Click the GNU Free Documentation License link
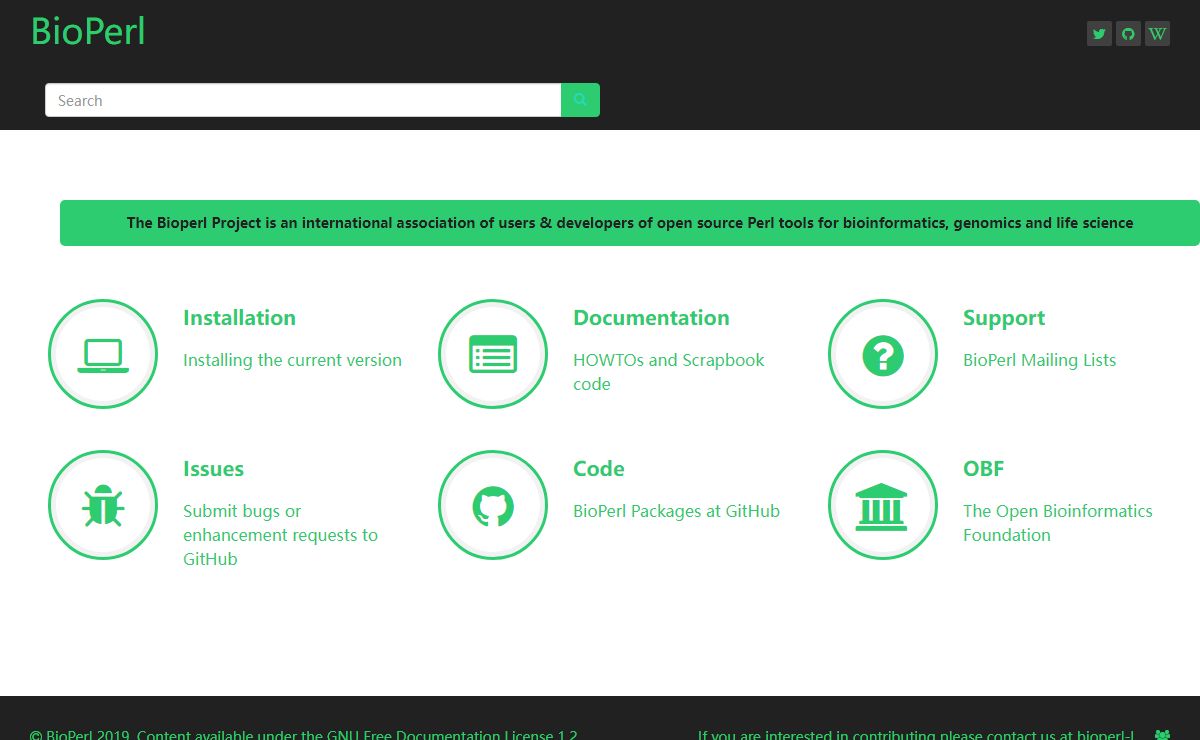 (x=452, y=734)
